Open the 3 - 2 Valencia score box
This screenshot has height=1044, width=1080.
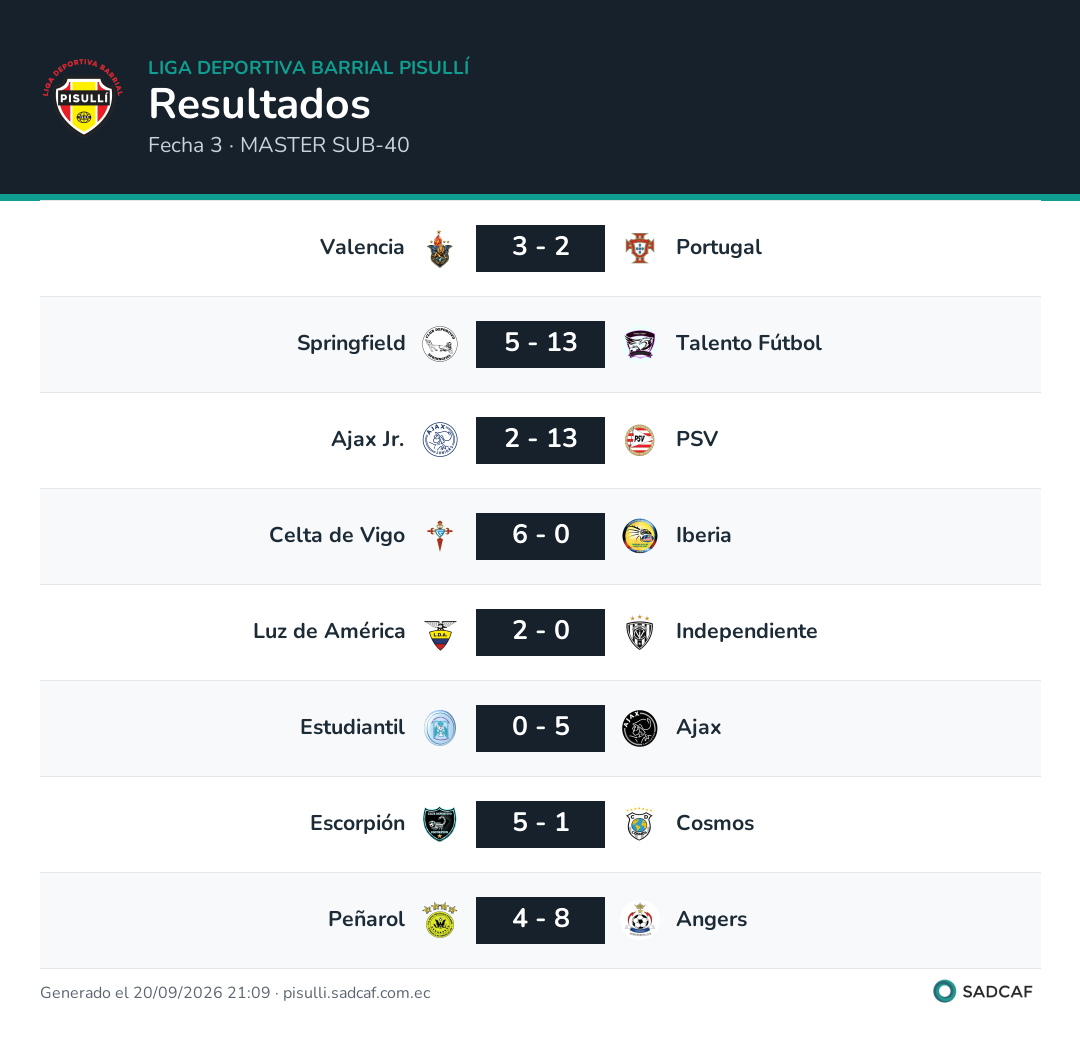click(541, 248)
